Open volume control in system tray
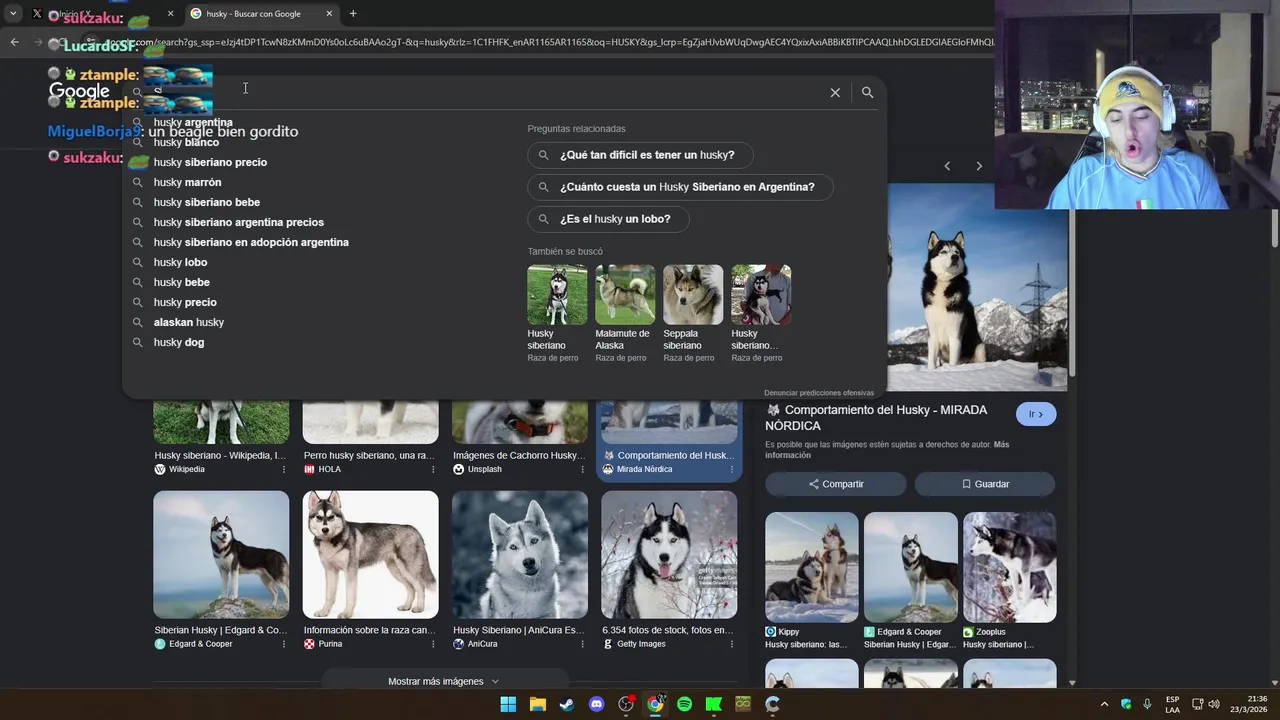 [1214, 704]
